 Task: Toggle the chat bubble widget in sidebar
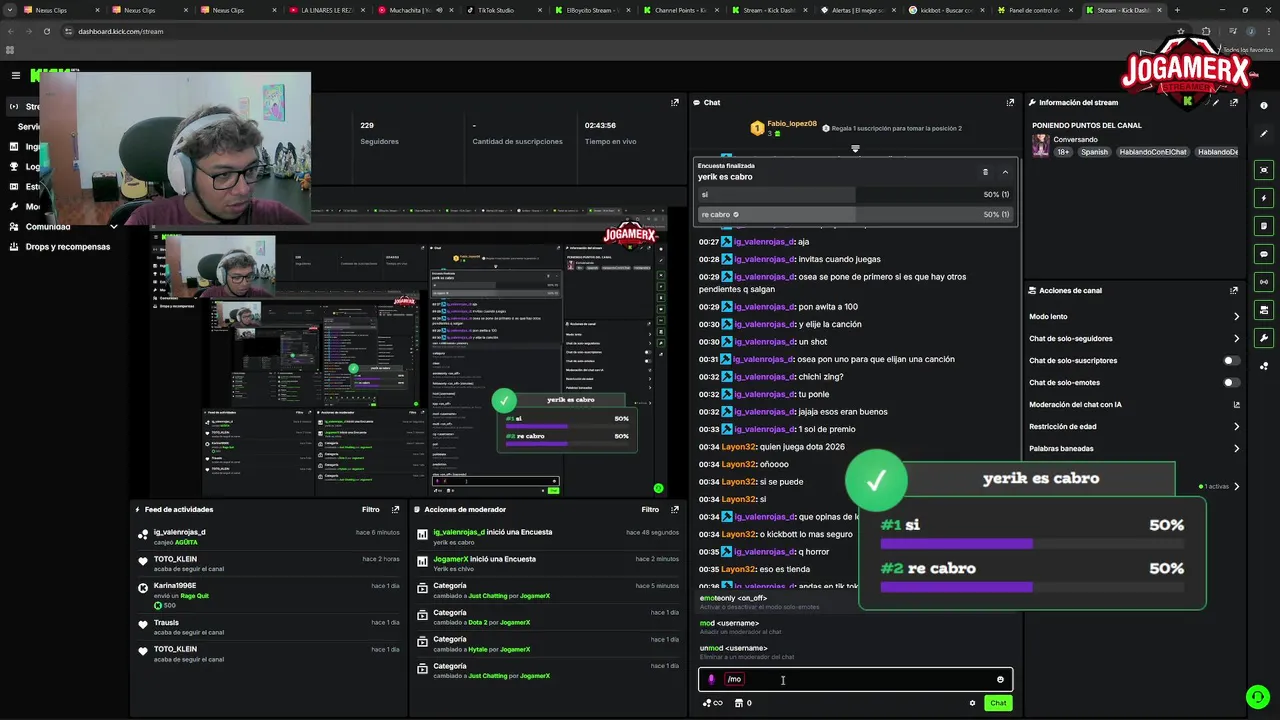pyautogui.click(x=1264, y=254)
